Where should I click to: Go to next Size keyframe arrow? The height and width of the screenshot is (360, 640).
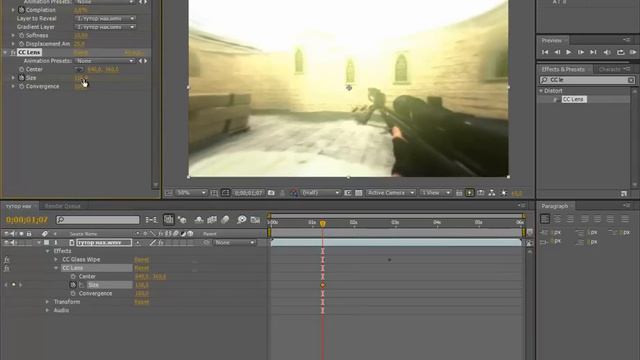(x=20, y=284)
